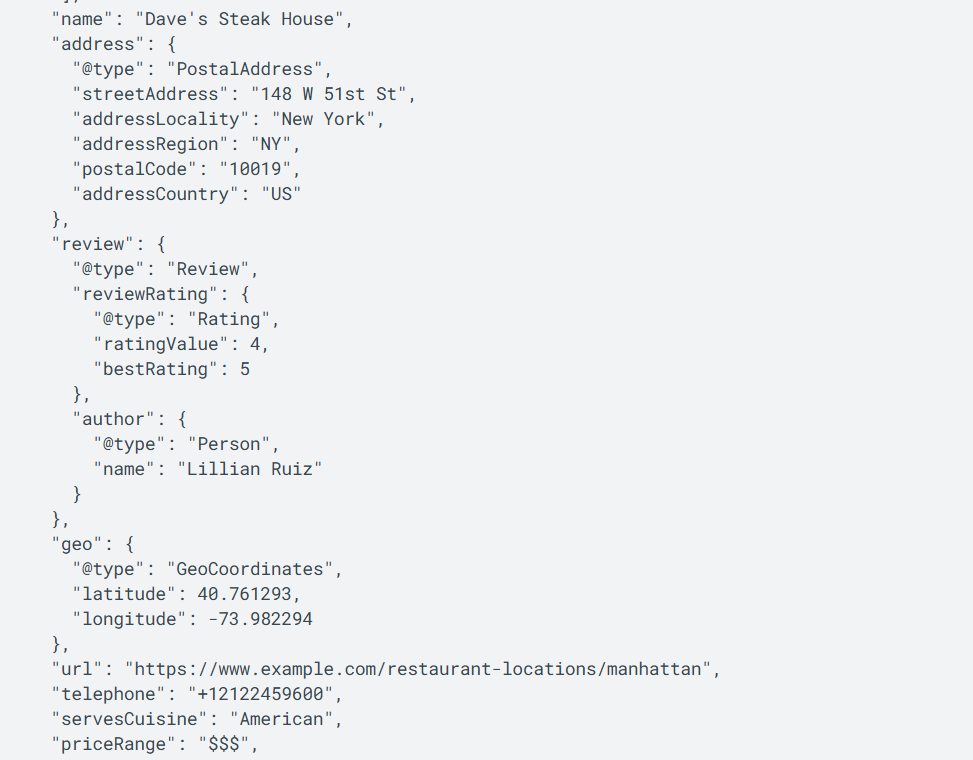Select the "148 W 51st St" street address
Image resolution: width=973 pixels, height=760 pixels.
[x=333, y=94]
